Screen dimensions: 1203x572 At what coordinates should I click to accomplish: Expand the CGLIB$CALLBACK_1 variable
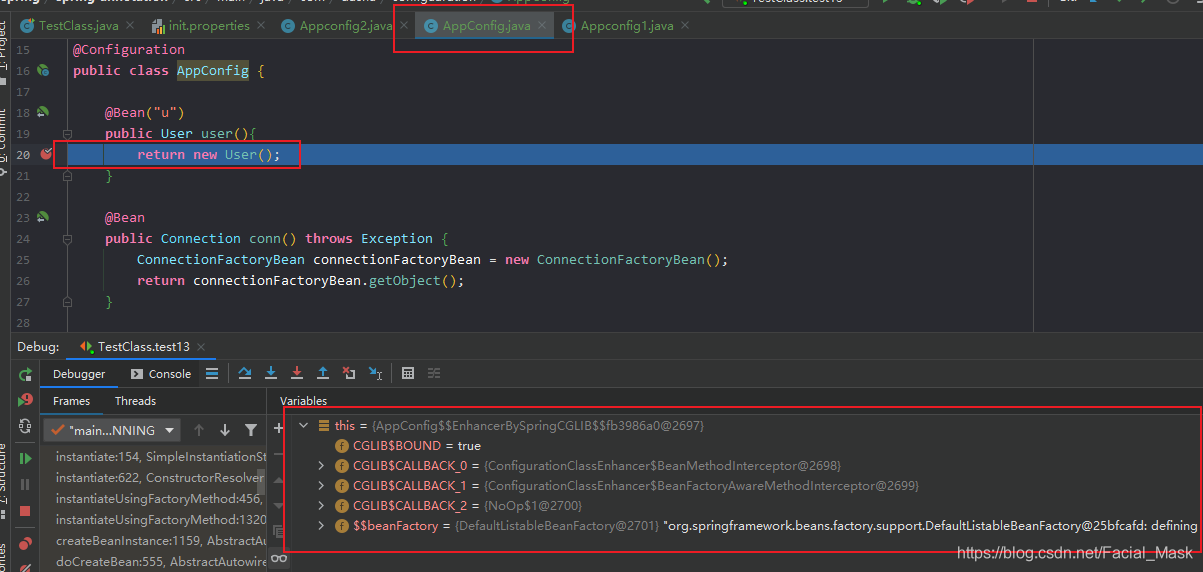click(x=321, y=486)
